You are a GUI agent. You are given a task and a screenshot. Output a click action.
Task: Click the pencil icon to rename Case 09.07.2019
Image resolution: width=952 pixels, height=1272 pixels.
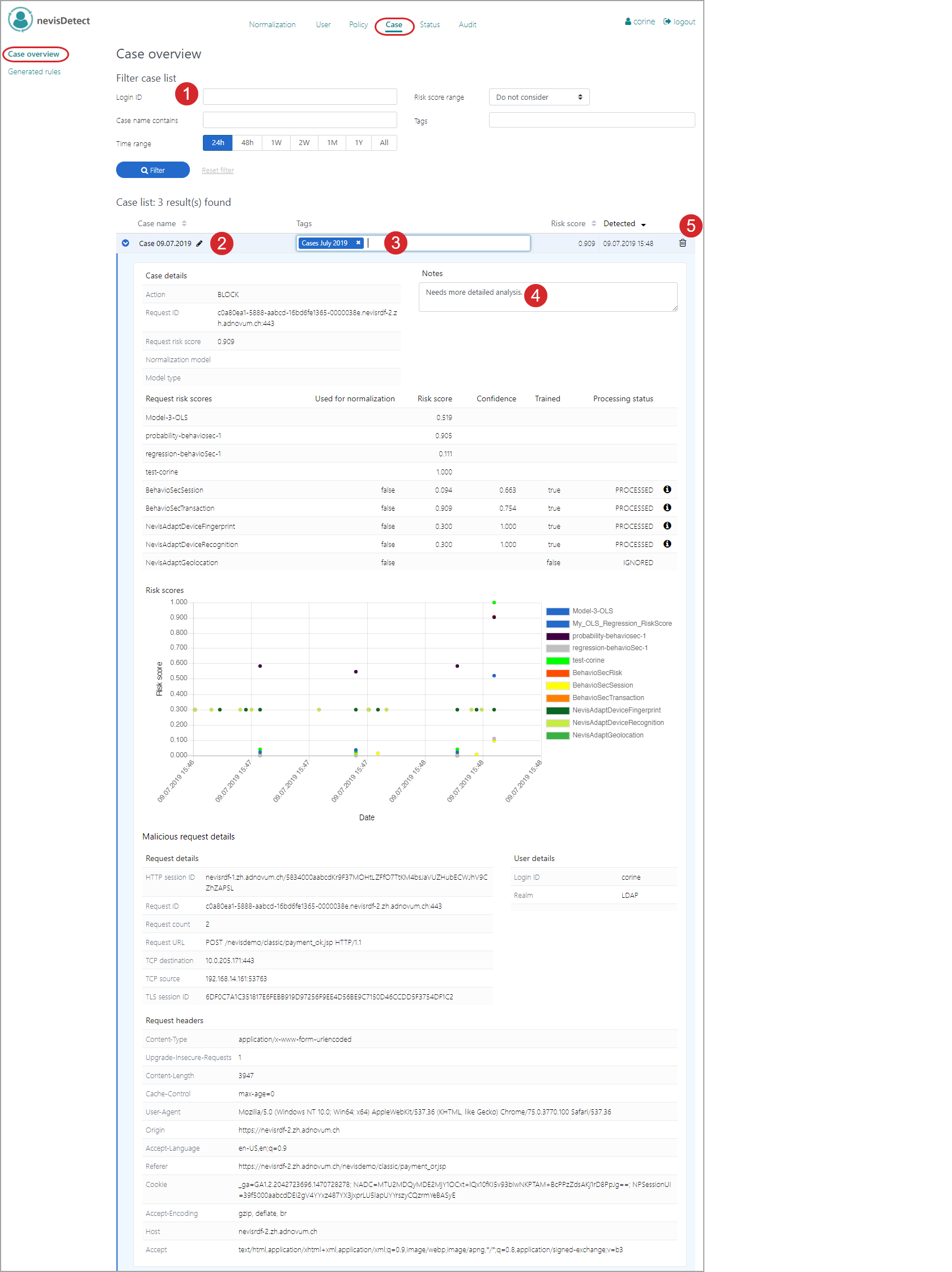click(x=199, y=244)
